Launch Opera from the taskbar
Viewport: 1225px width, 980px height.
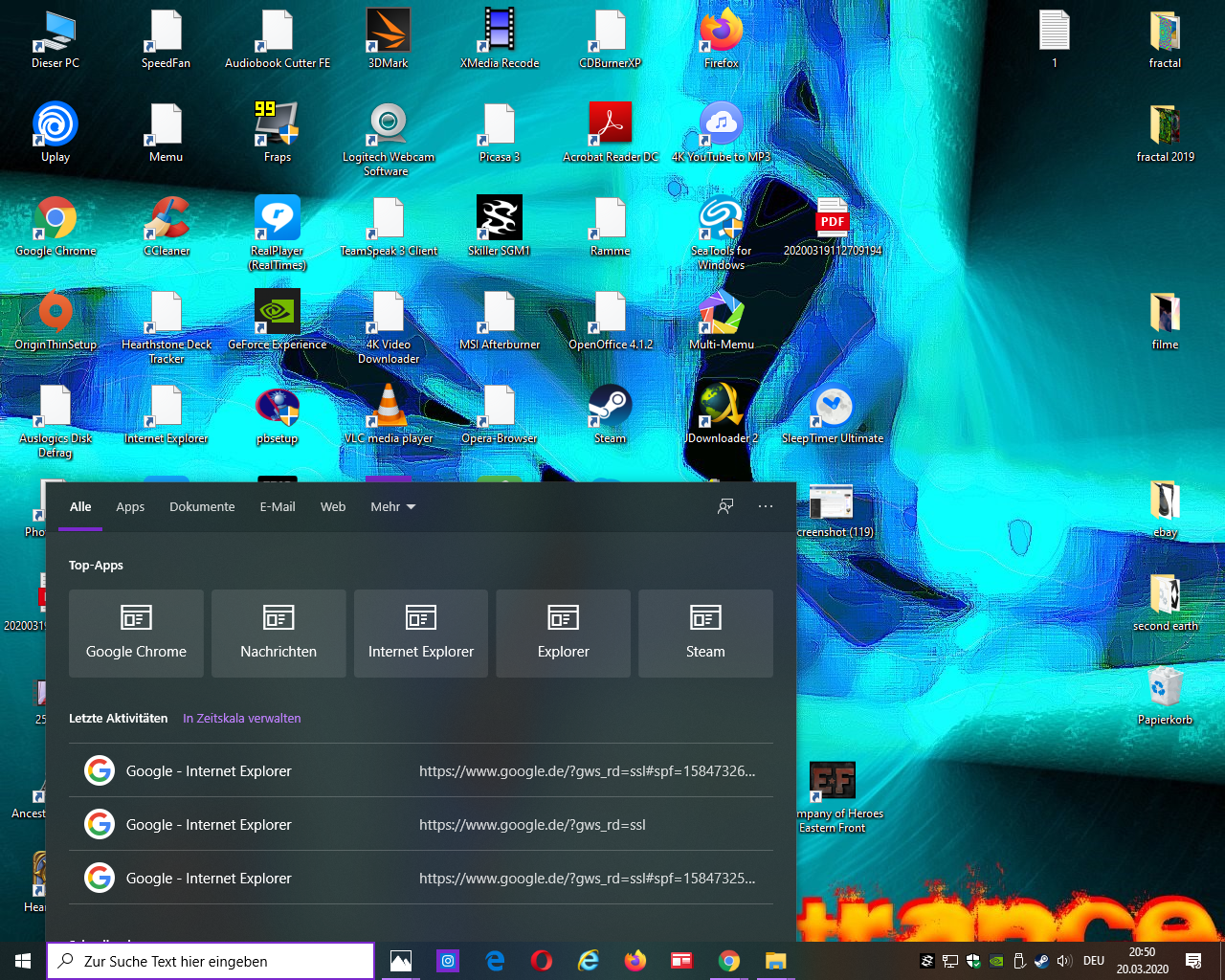(542, 961)
